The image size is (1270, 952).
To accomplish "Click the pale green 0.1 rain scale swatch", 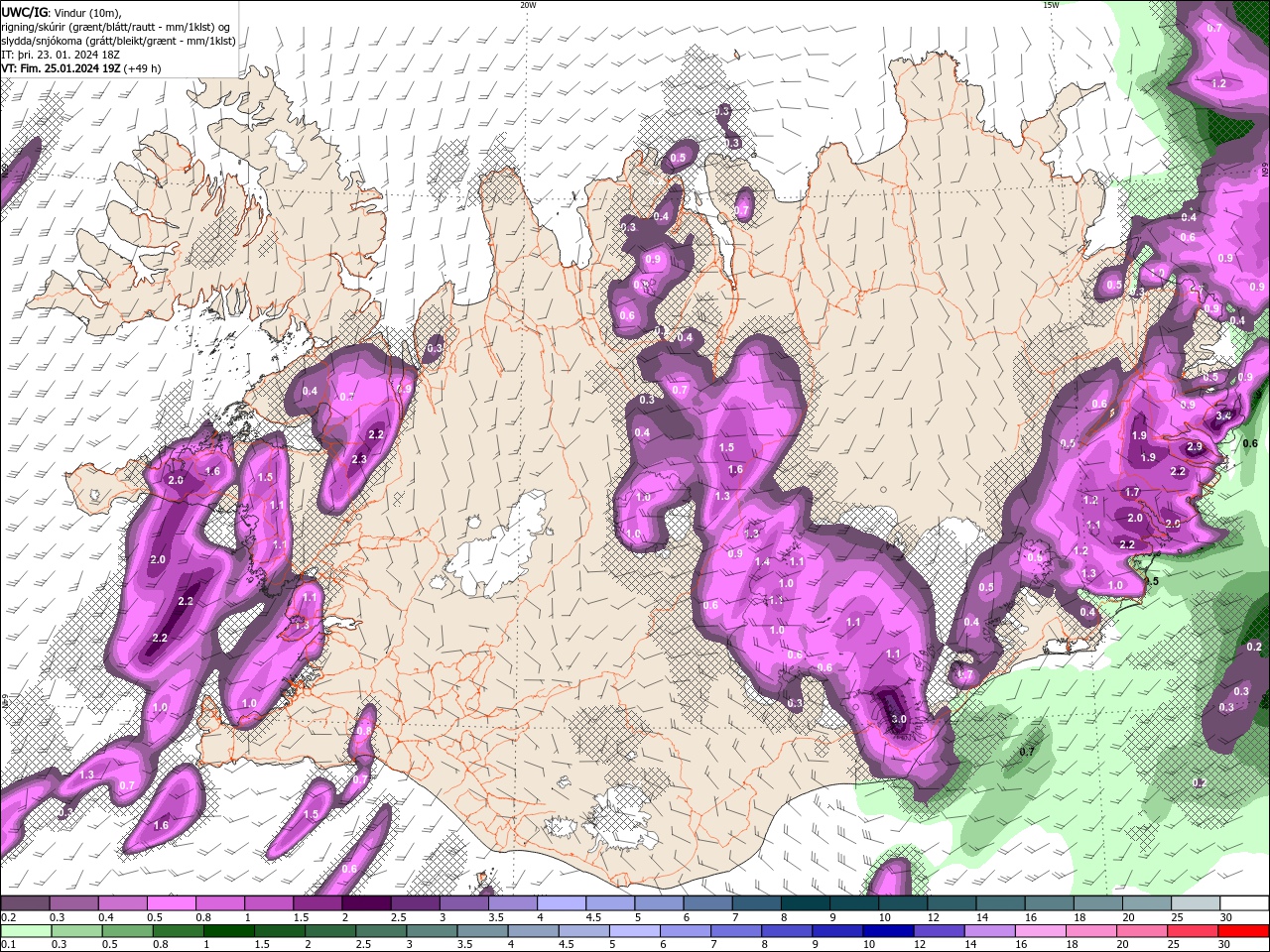I will [26, 931].
